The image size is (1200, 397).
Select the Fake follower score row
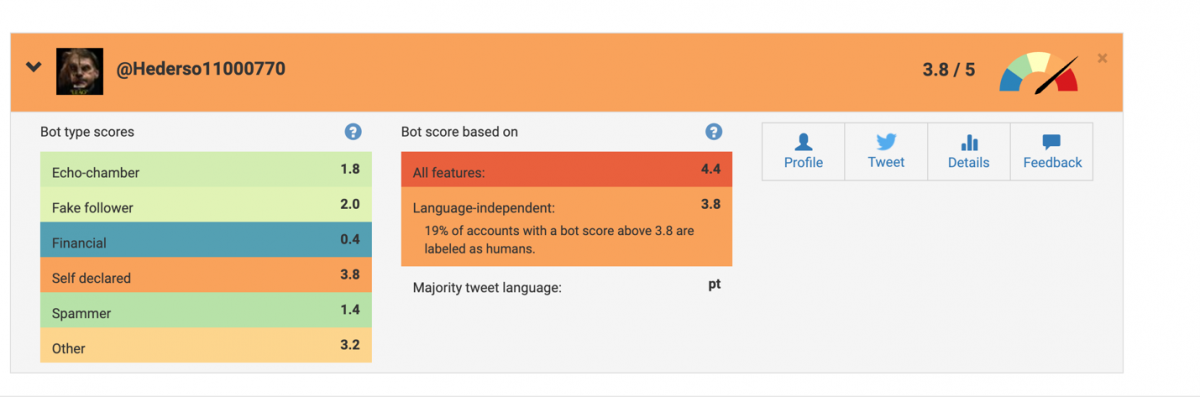click(x=206, y=204)
